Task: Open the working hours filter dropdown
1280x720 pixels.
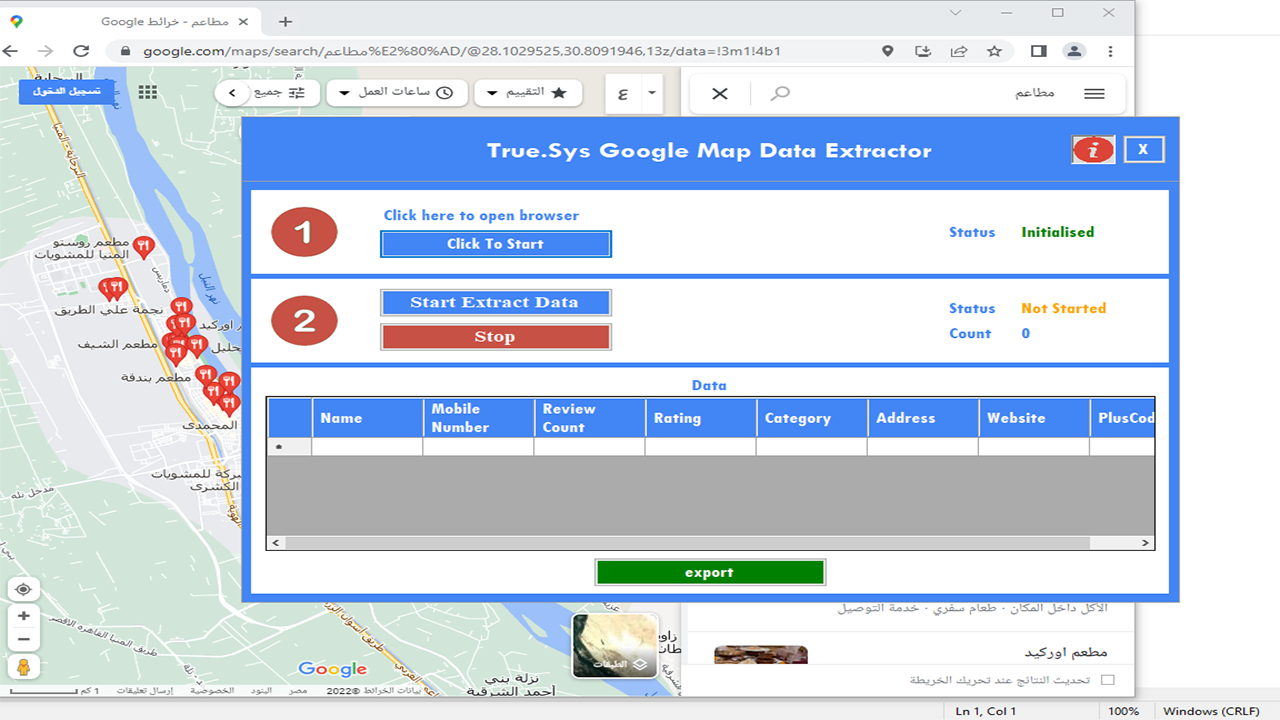Action: pyautogui.click(x=396, y=92)
